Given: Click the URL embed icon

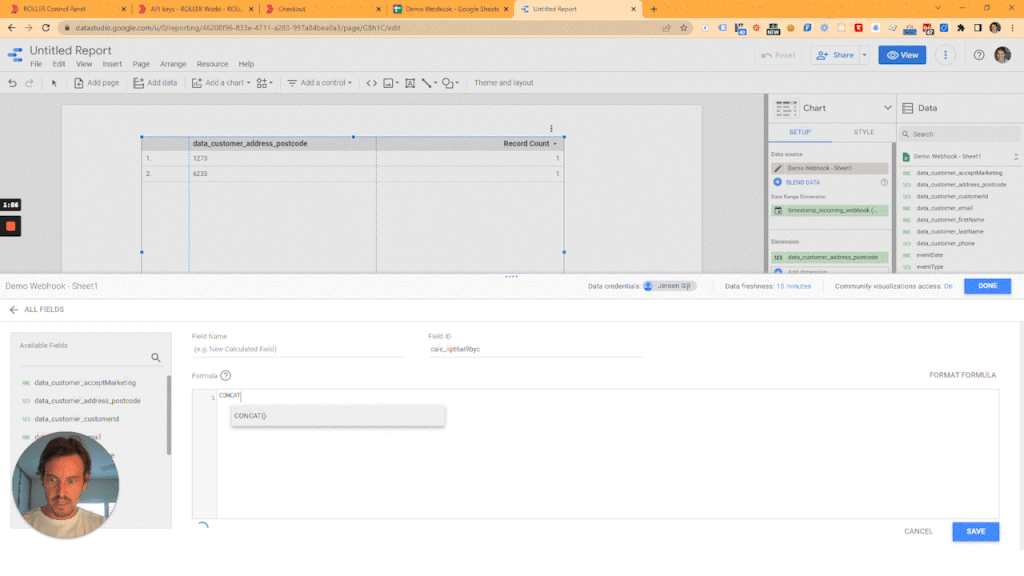Looking at the screenshot, I should [x=371, y=83].
